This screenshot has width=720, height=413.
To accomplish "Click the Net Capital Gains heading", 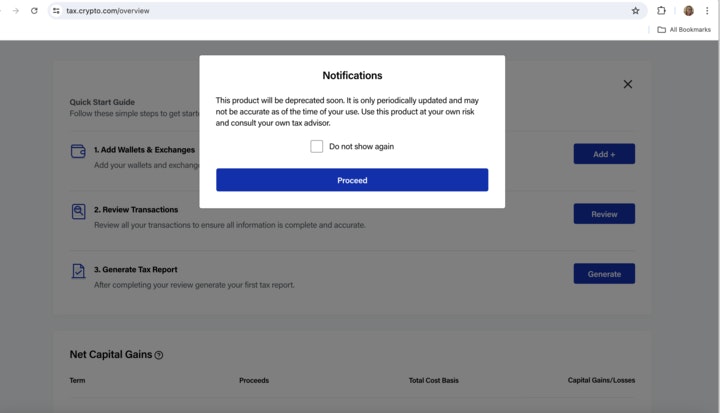I will pos(111,355).
